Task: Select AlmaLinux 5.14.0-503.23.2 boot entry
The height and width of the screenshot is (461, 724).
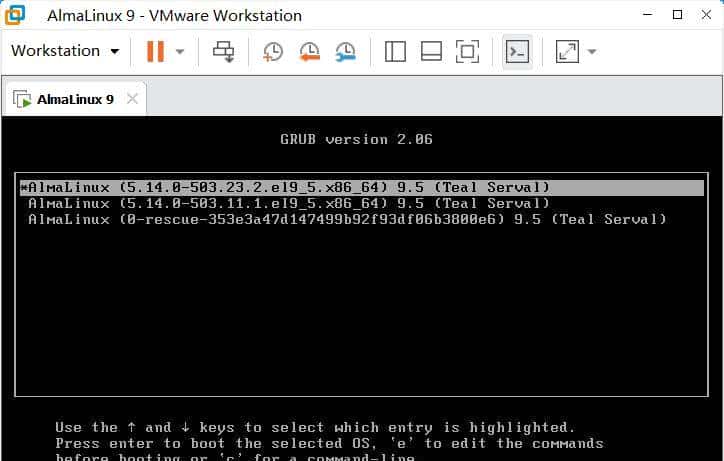Action: [x=362, y=188]
